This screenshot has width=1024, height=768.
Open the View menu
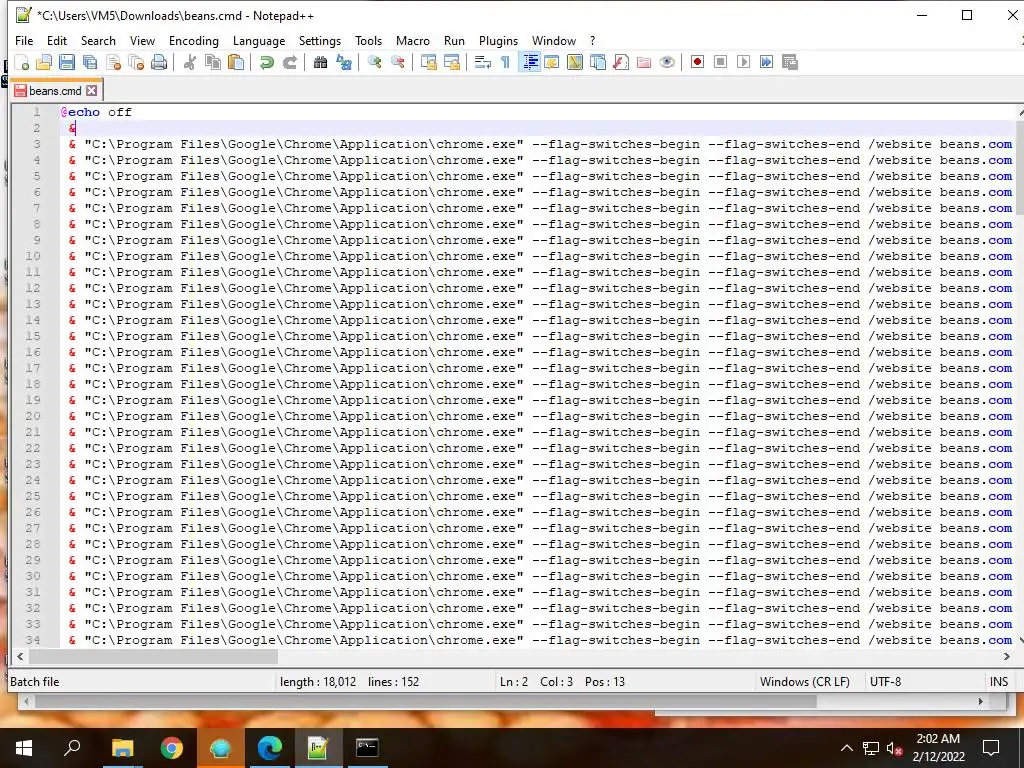pos(142,40)
